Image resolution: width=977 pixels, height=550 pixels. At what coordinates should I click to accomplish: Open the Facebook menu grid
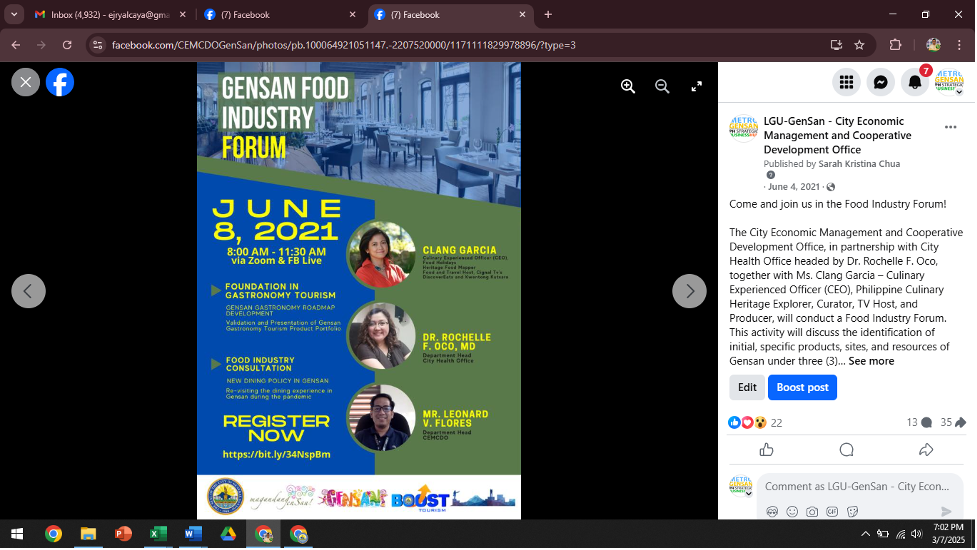point(846,83)
